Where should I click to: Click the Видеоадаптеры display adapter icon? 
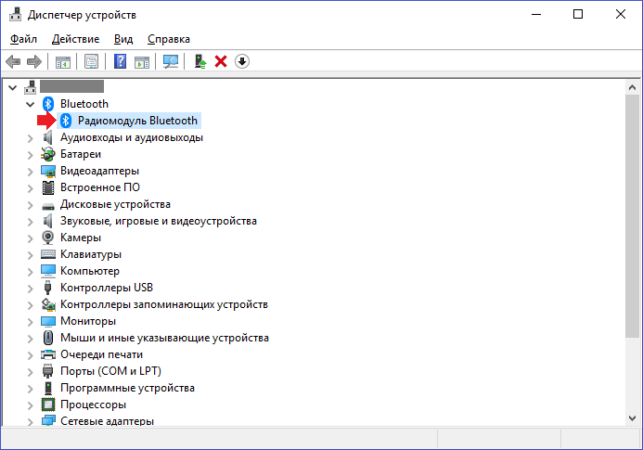pyautogui.click(x=48, y=171)
